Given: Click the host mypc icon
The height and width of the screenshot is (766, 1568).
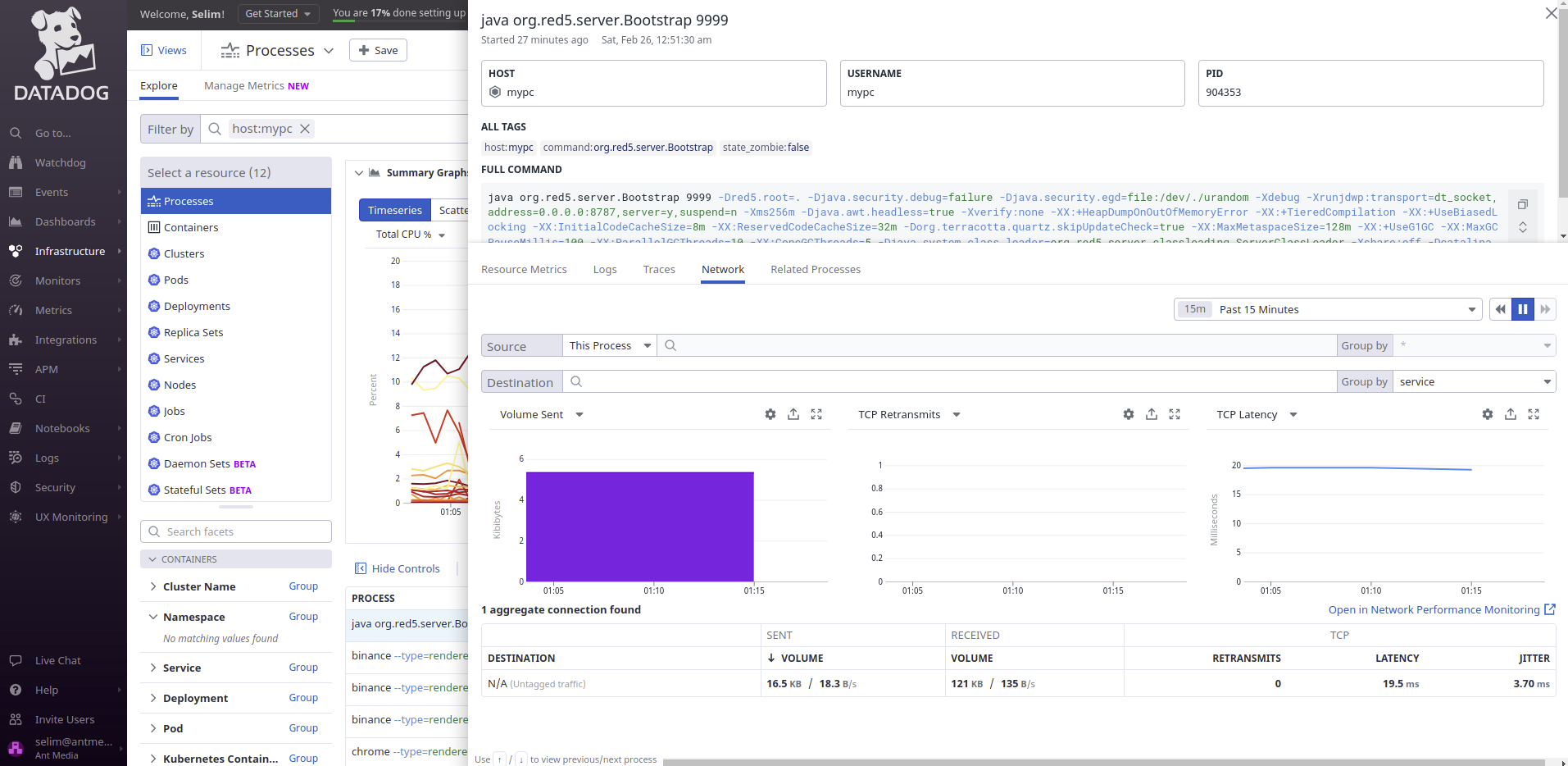Looking at the screenshot, I should click(495, 92).
